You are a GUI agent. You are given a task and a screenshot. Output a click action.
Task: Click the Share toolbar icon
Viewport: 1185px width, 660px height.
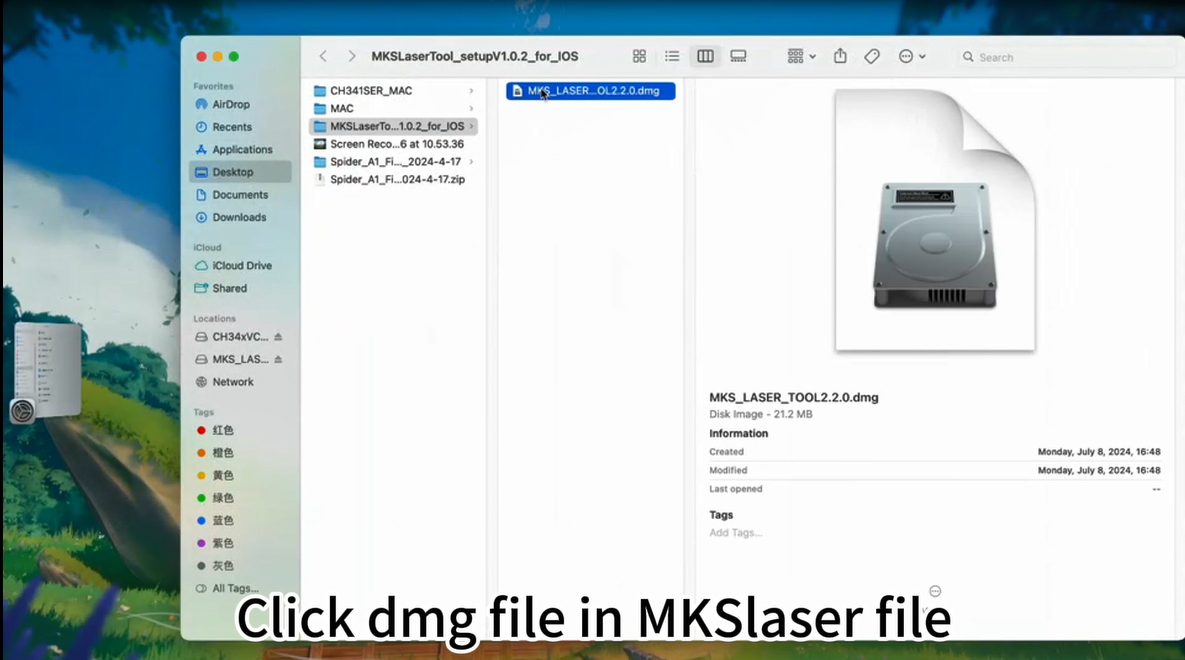coord(840,57)
